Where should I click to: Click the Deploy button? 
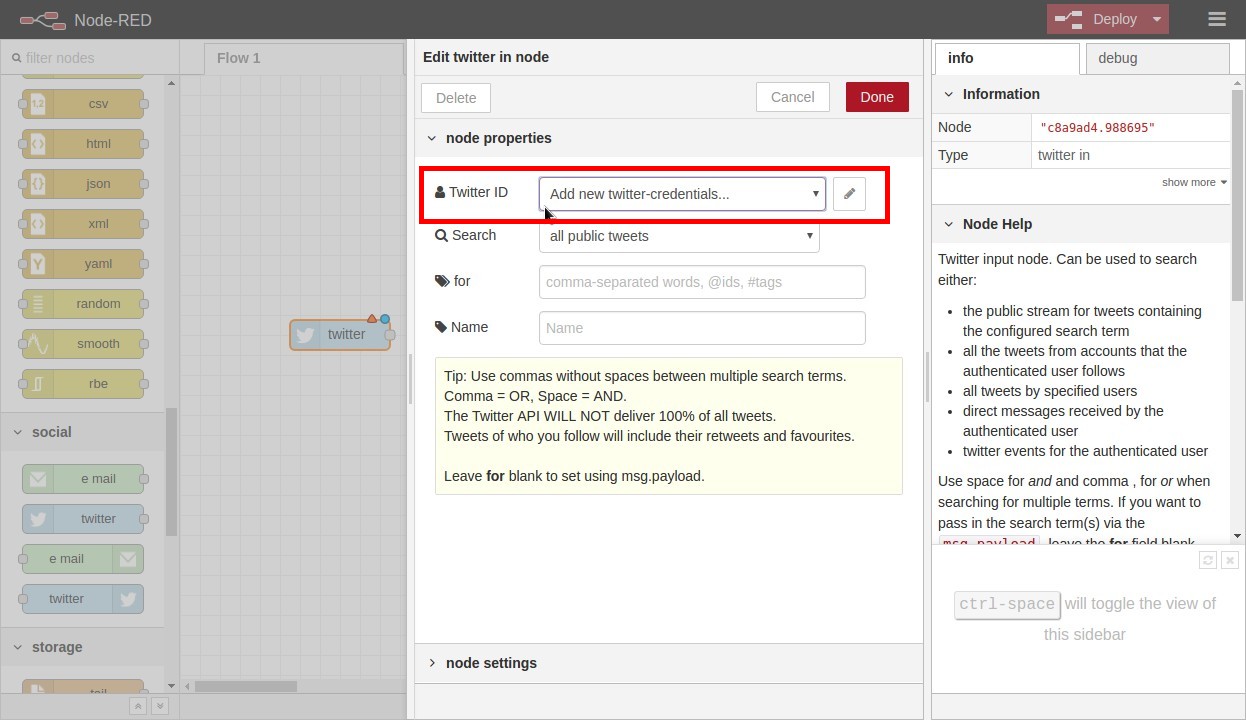tap(1096, 19)
